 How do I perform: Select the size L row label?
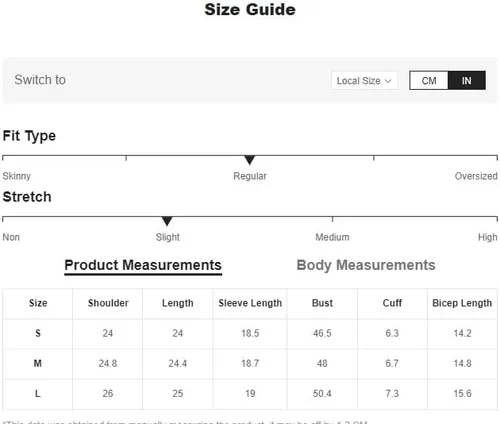[38, 394]
